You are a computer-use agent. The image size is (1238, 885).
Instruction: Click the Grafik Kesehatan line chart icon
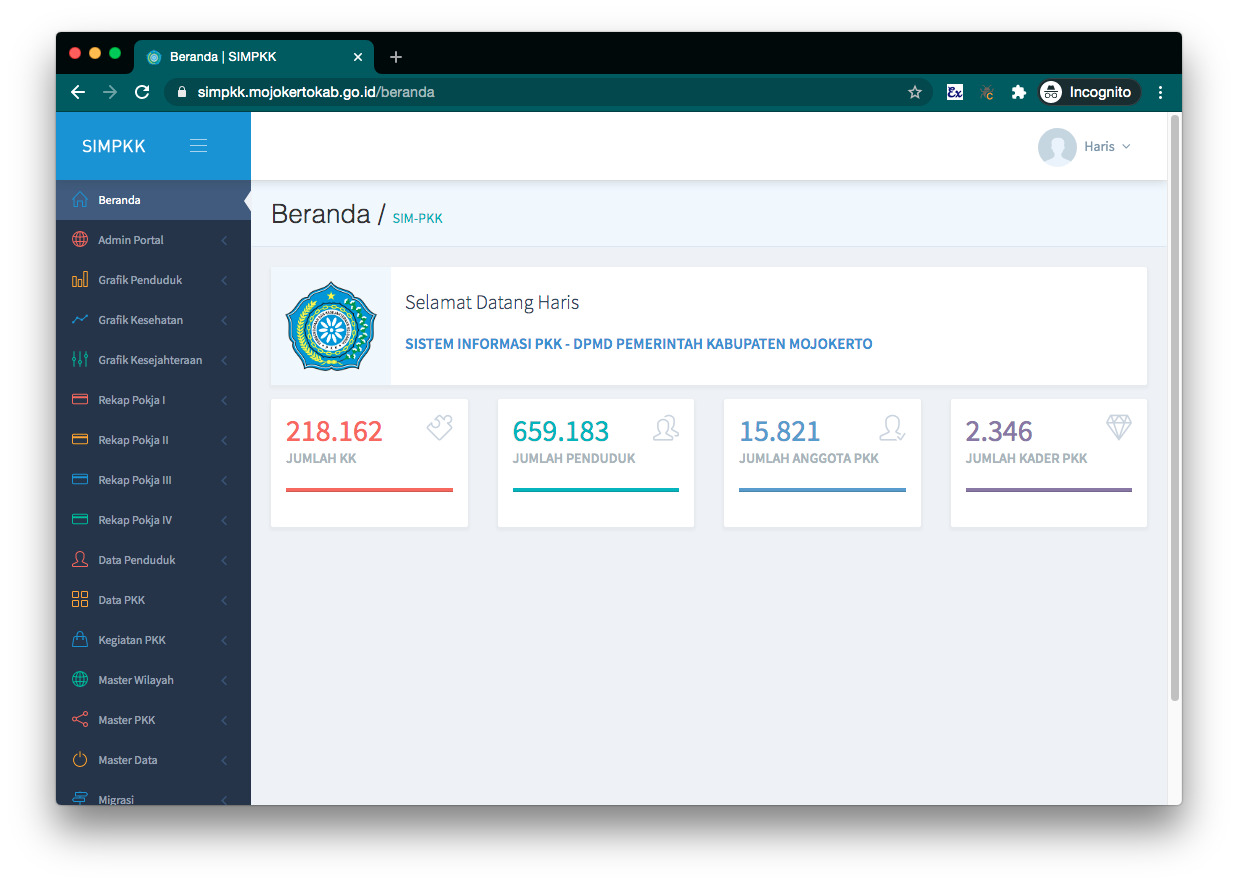80,320
